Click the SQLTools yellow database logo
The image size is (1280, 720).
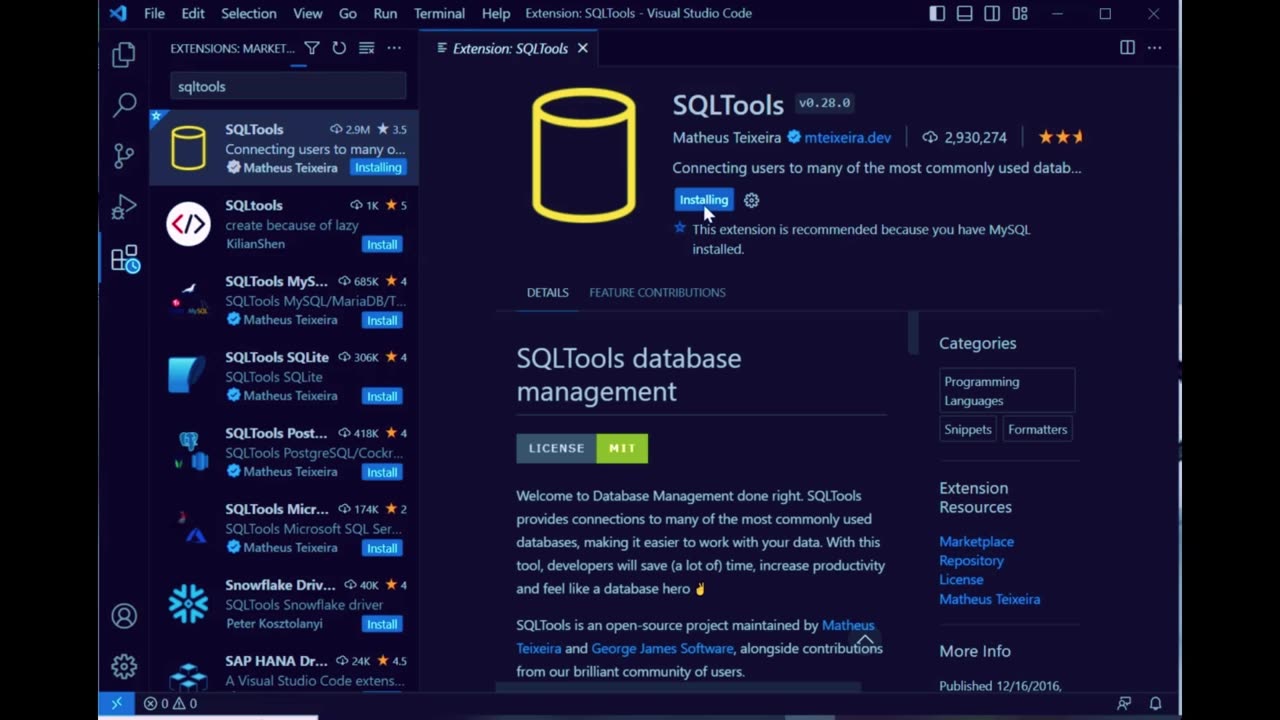584,155
